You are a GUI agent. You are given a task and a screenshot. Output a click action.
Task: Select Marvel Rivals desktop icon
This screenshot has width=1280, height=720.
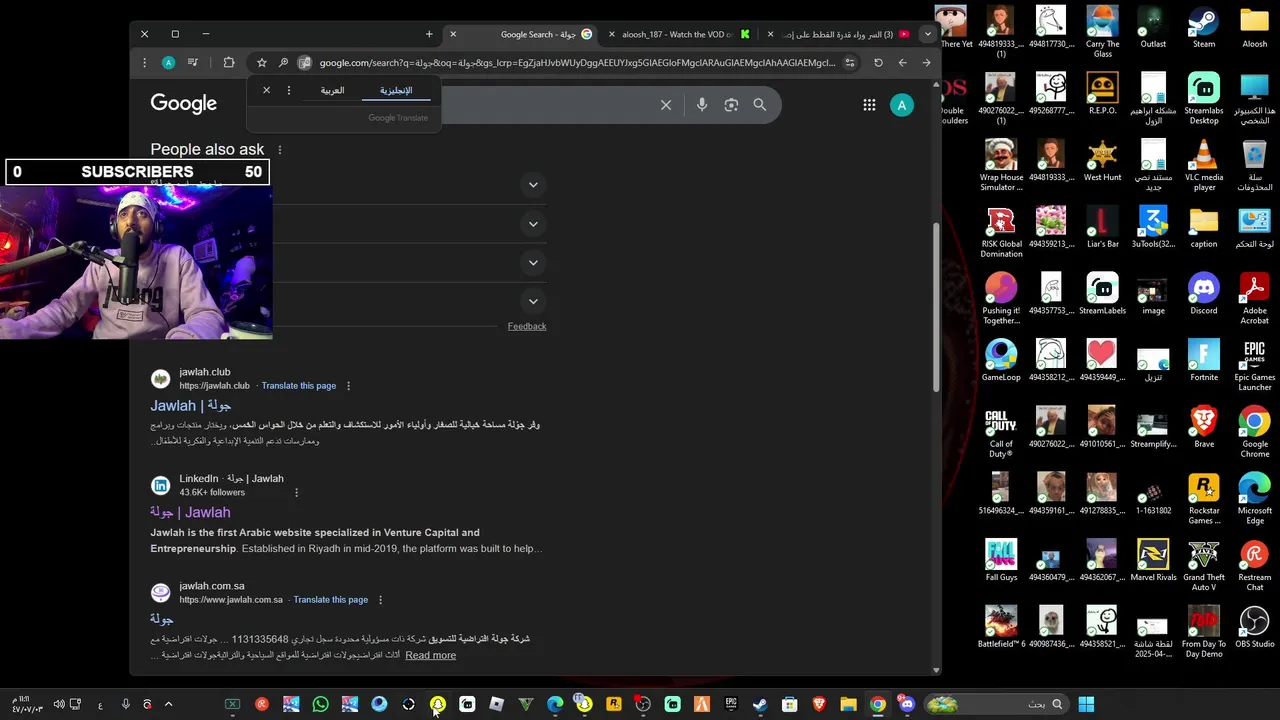(1153, 561)
